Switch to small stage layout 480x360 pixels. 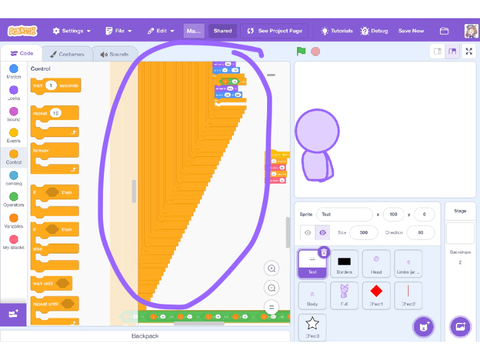pyautogui.click(x=438, y=51)
